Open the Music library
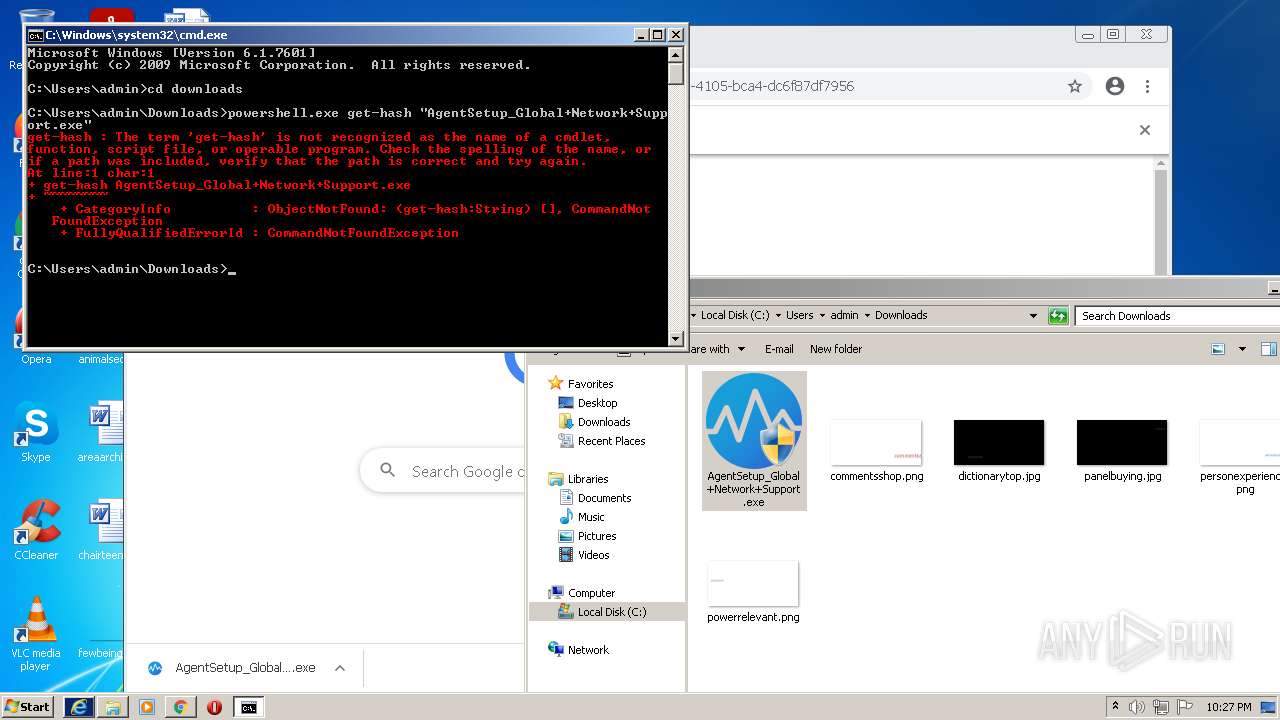Viewport: 1280px width, 720px height. pos(591,517)
